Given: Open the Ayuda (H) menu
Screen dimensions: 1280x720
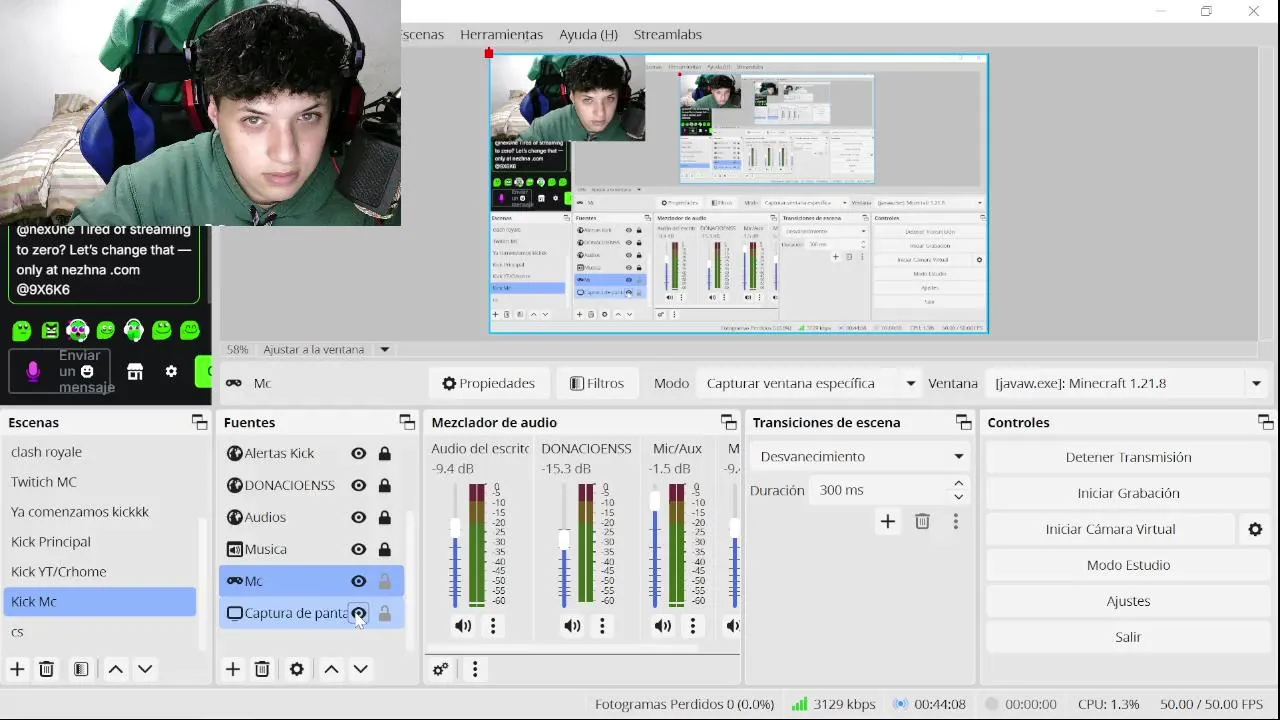Looking at the screenshot, I should tap(588, 34).
